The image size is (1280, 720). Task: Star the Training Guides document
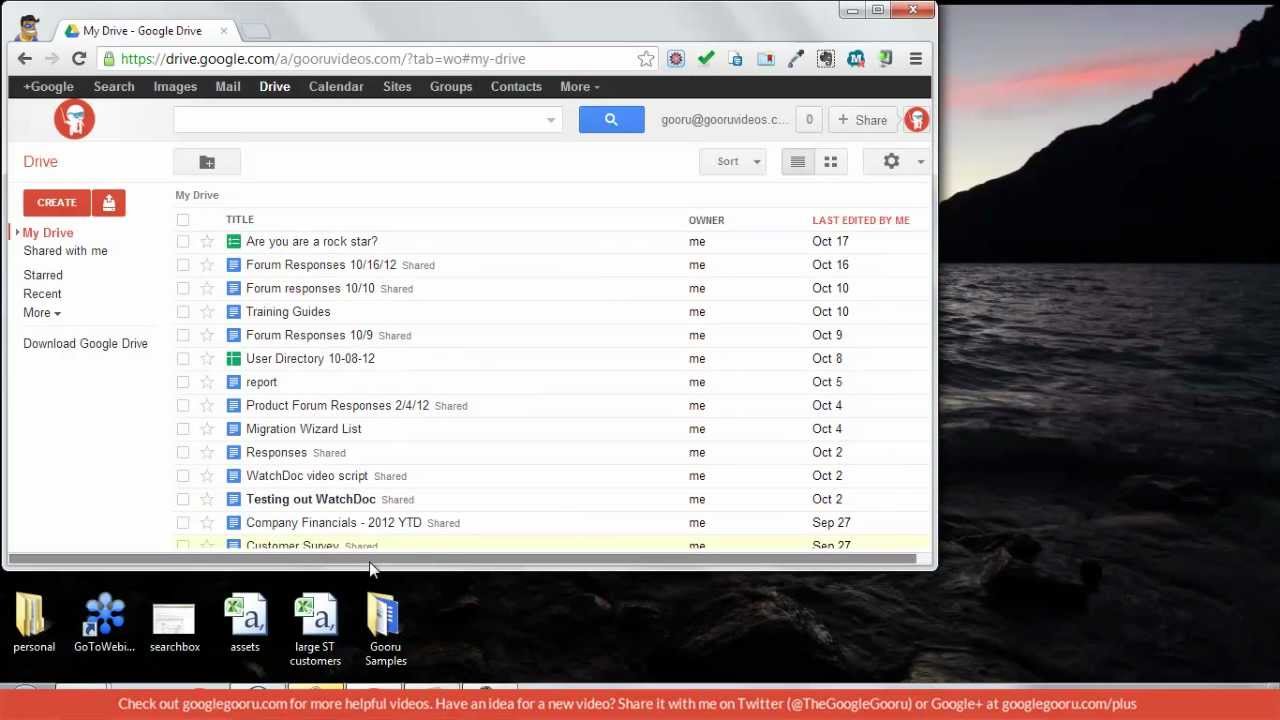(x=207, y=312)
